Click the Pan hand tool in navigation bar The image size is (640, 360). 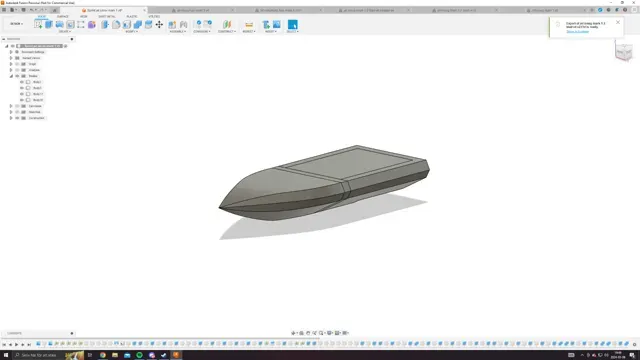pos(308,333)
